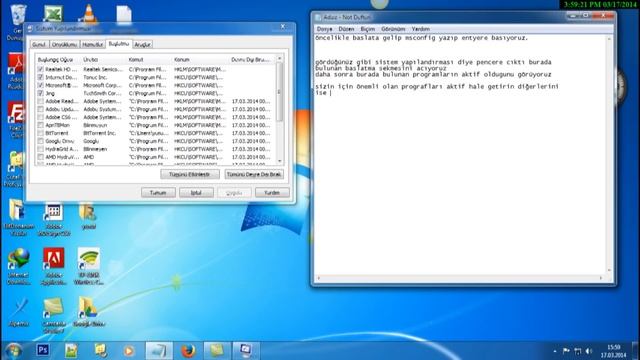Uncheck the Microsoft startup item checkbox
Image resolution: width=640 pixels, height=360 pixels.
coord(40,85)
